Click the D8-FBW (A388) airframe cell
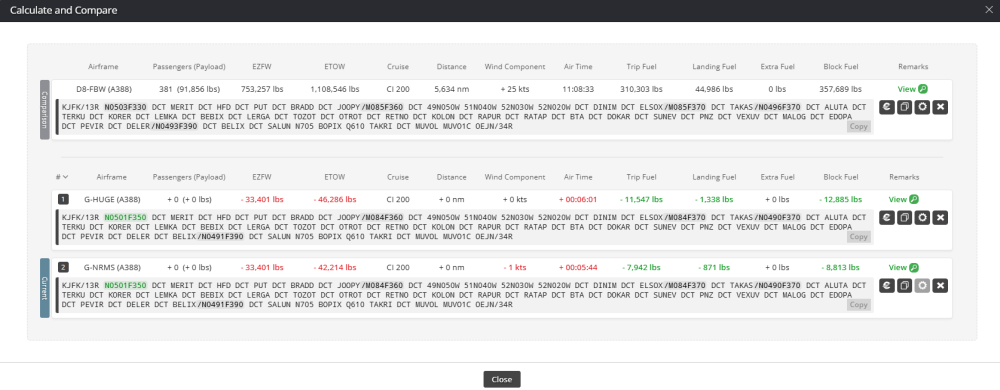The height and width of the screenshot is (390, 1000). click(x=103, y=89)
